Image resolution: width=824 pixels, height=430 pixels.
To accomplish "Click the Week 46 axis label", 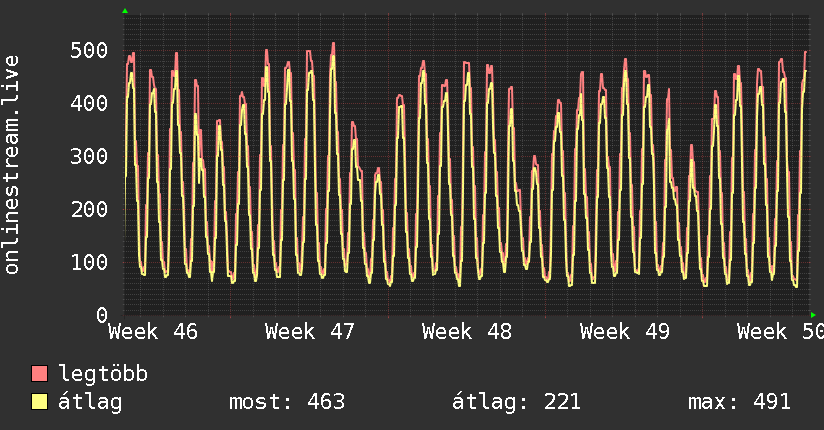I will tap(153, 332).
